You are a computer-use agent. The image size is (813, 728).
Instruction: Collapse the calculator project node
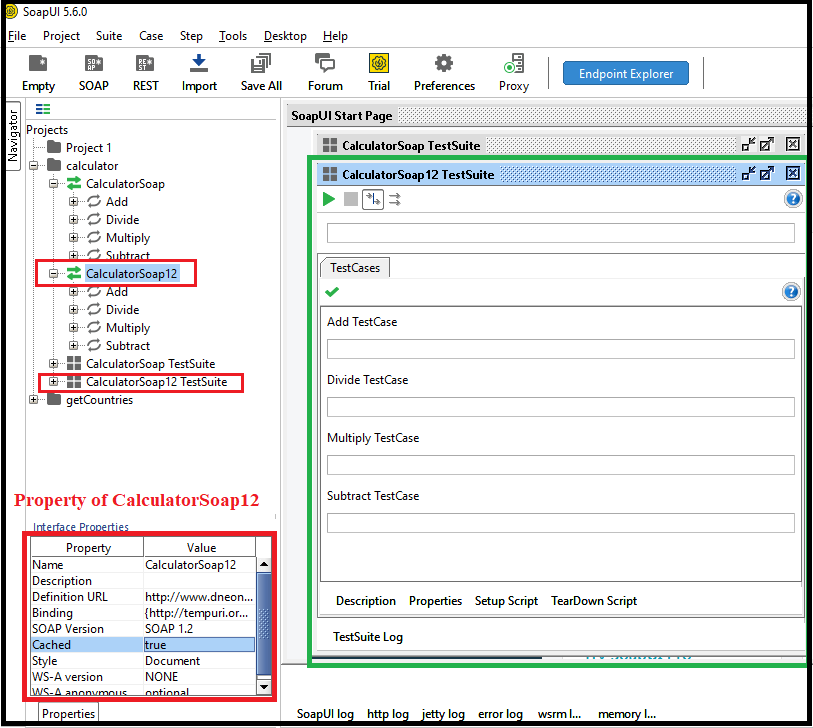click(34, 165)
